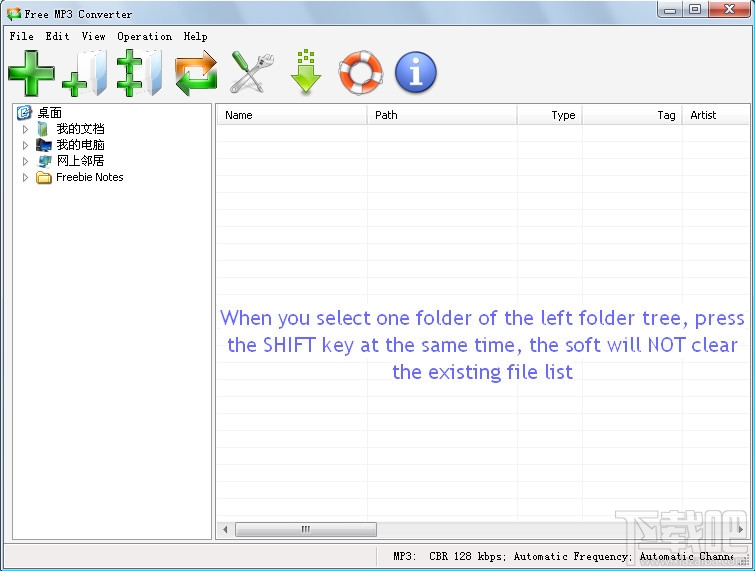Viewport: 755px width, 571px height.
Task: Sort by the Name column header
Action: 292,115
